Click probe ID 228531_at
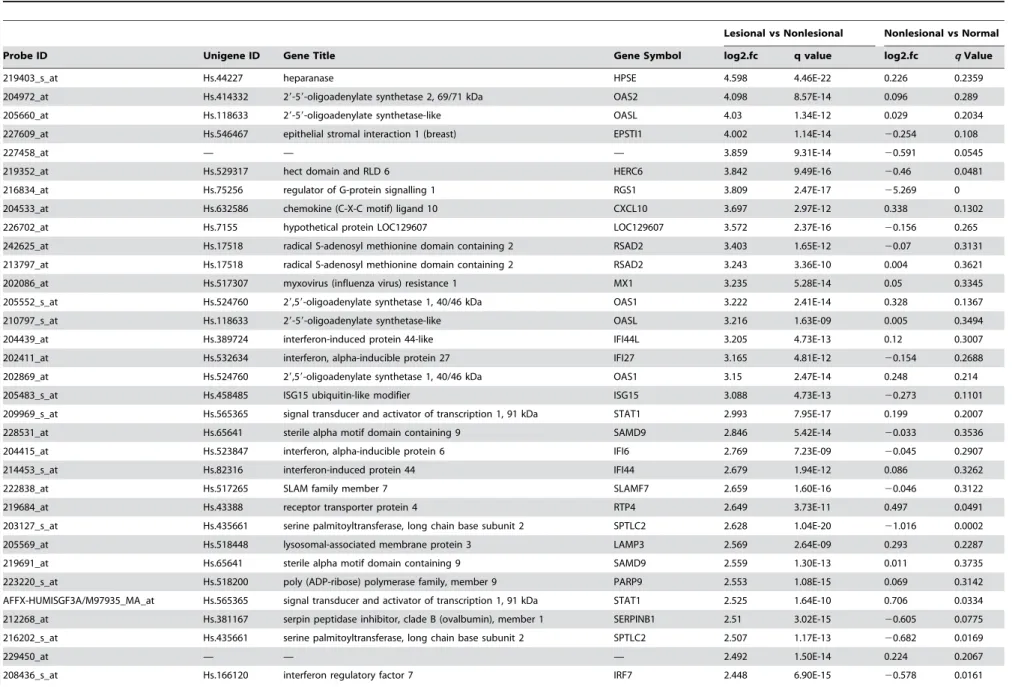The width and height of the screenshot is (1024, 687). [x=25, y=433]
